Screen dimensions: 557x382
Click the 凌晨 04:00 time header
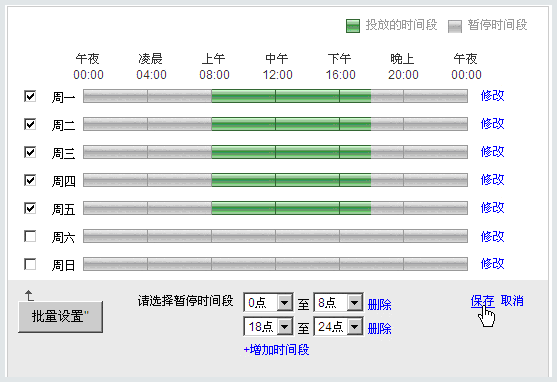(151, 67)
